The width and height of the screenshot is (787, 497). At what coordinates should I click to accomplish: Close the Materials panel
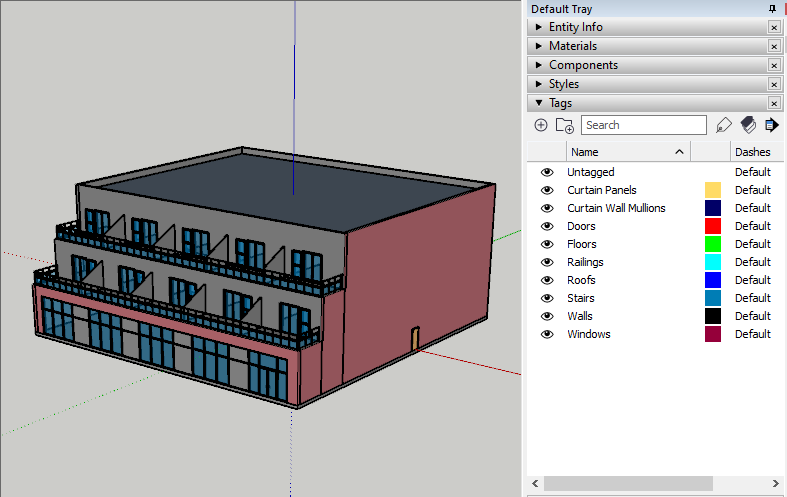(773, 46)
